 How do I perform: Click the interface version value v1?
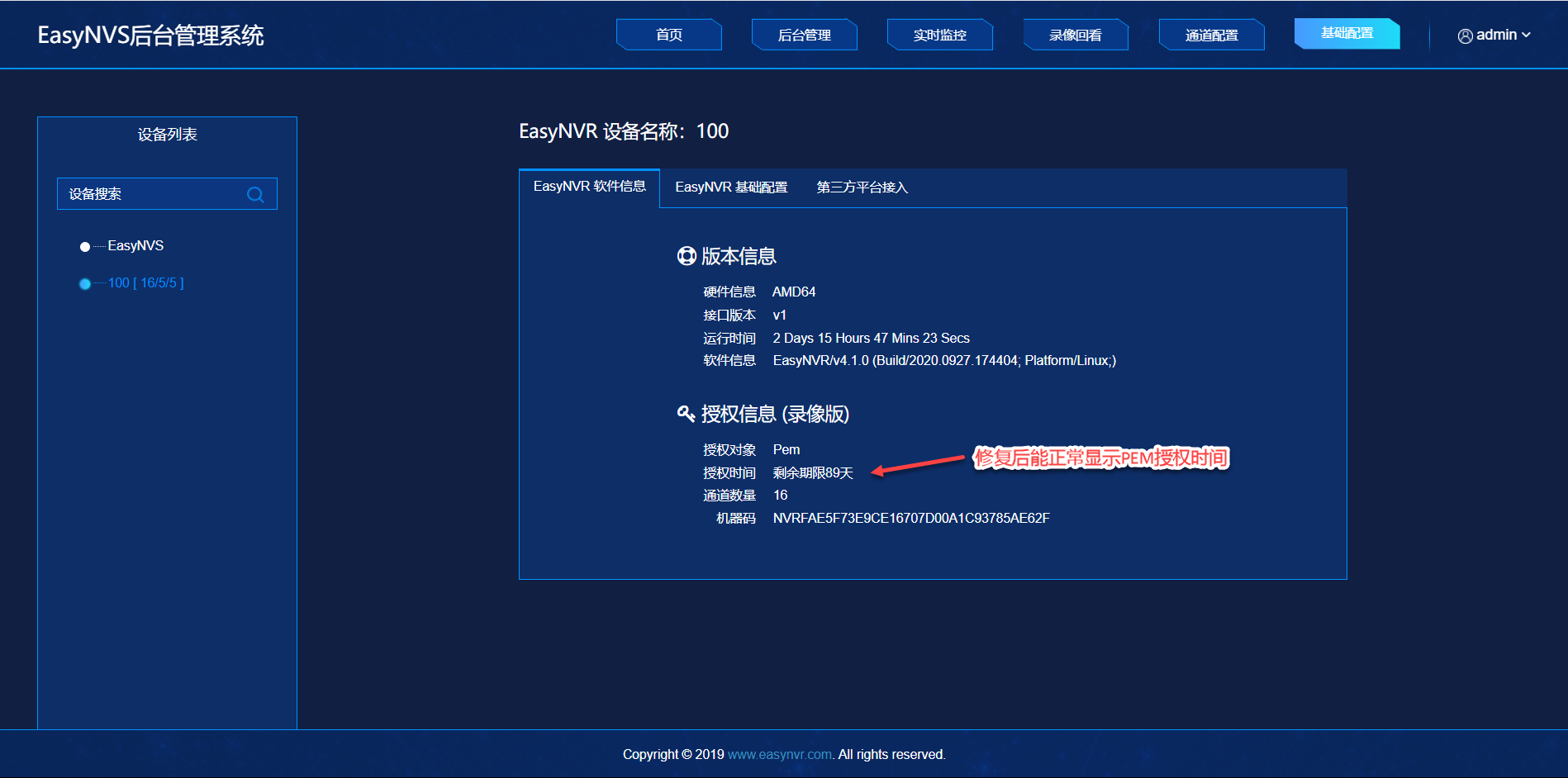tap(779, 315)
